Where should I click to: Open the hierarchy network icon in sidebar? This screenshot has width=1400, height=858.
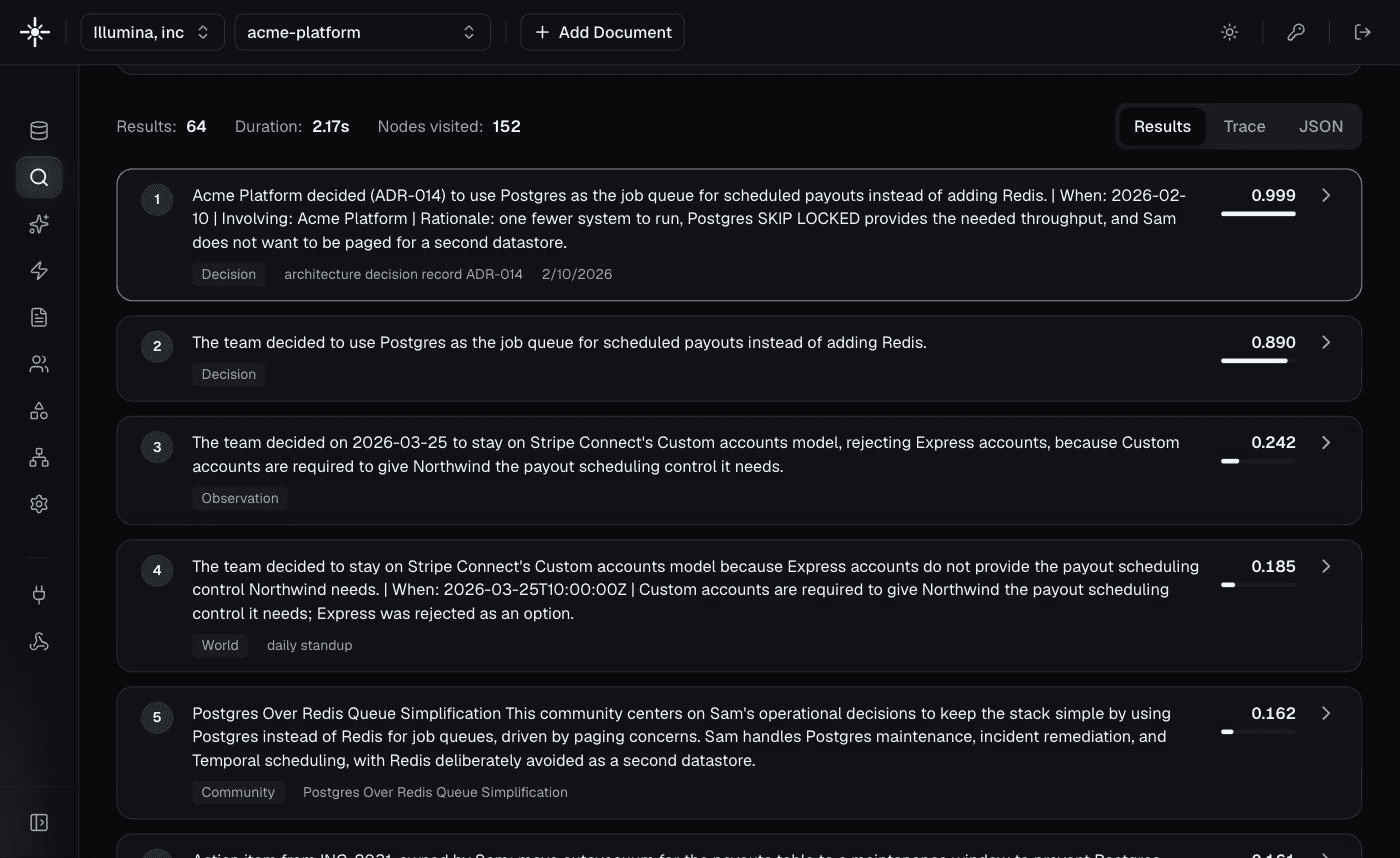[39, 457]
